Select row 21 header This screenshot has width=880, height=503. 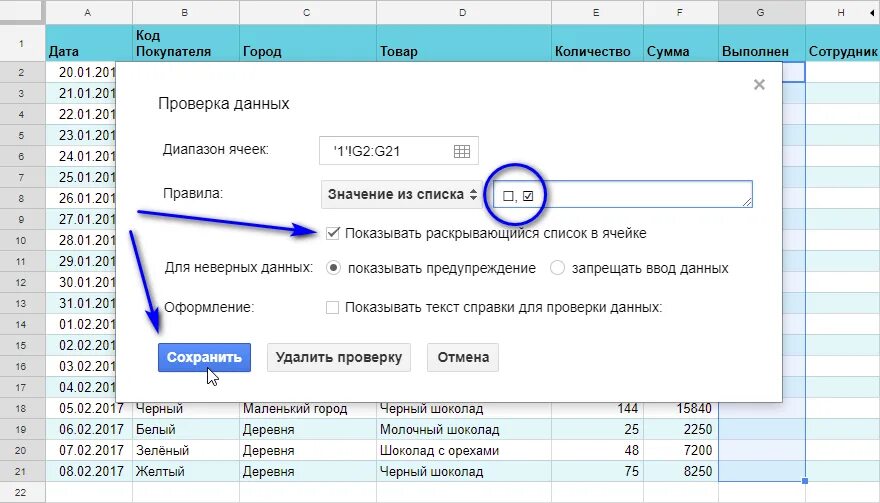point(22,471)
